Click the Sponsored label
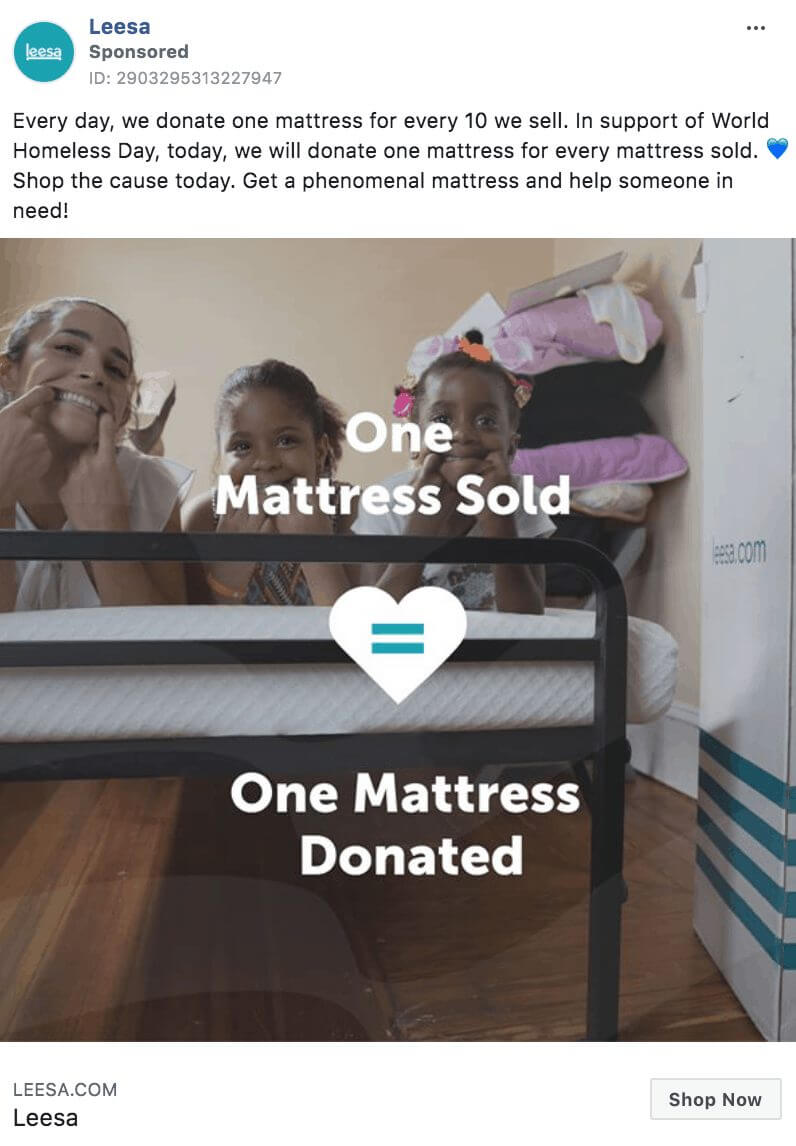 click(x=139, y=52)
